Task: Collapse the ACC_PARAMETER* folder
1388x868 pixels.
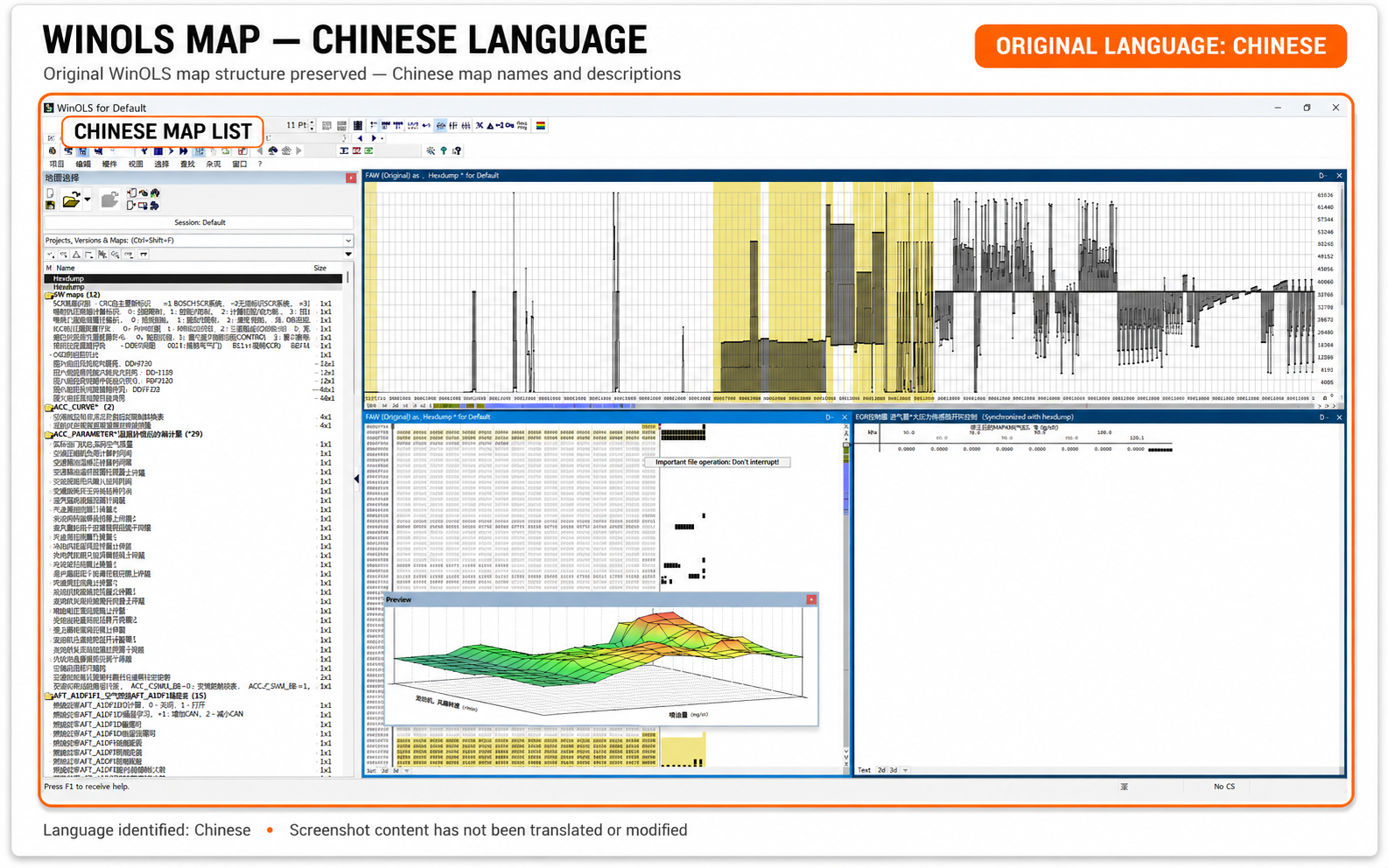Action: [x=49, y=435]
